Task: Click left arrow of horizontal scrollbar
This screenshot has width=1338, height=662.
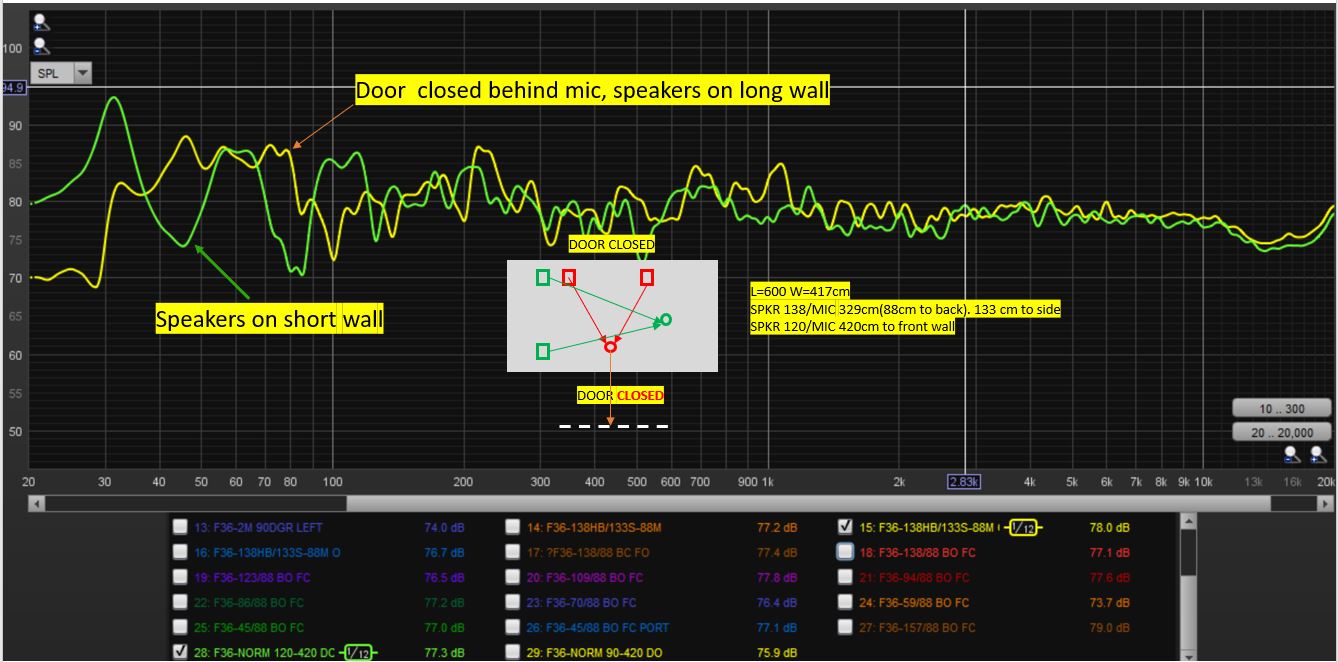Action: (x=38, y=503)
